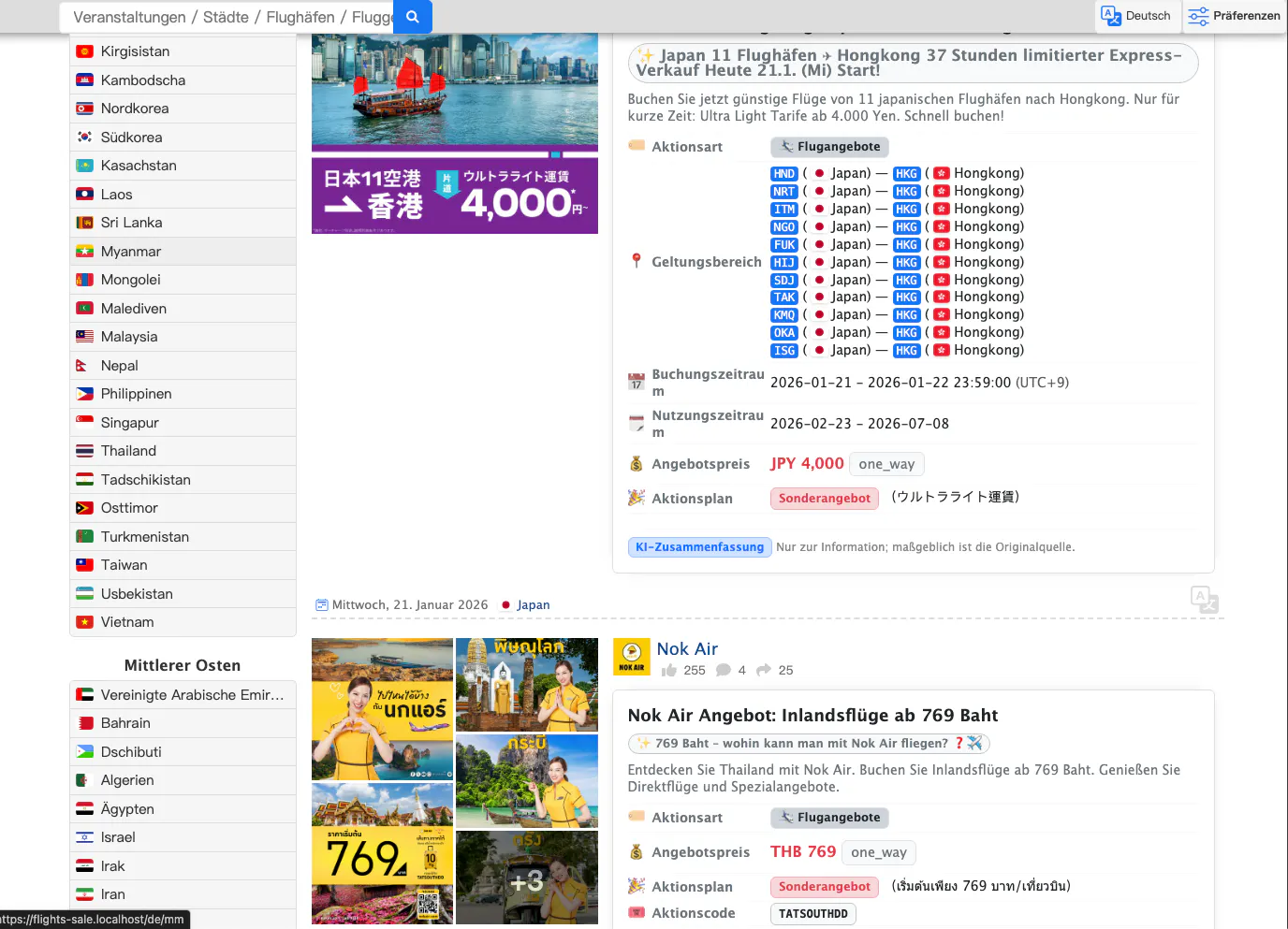Click the translate icon beside the date line
The image size is (1288, 929).
pos(1205,600)
